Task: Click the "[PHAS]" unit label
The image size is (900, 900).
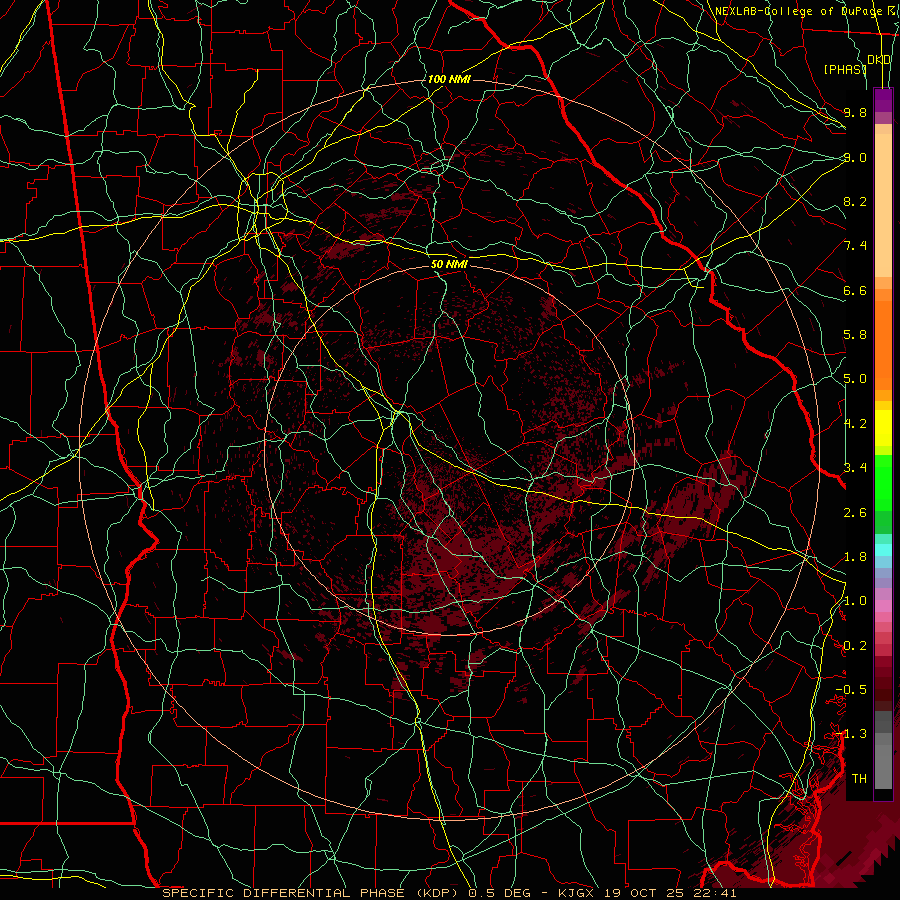Action: (845, 69)
